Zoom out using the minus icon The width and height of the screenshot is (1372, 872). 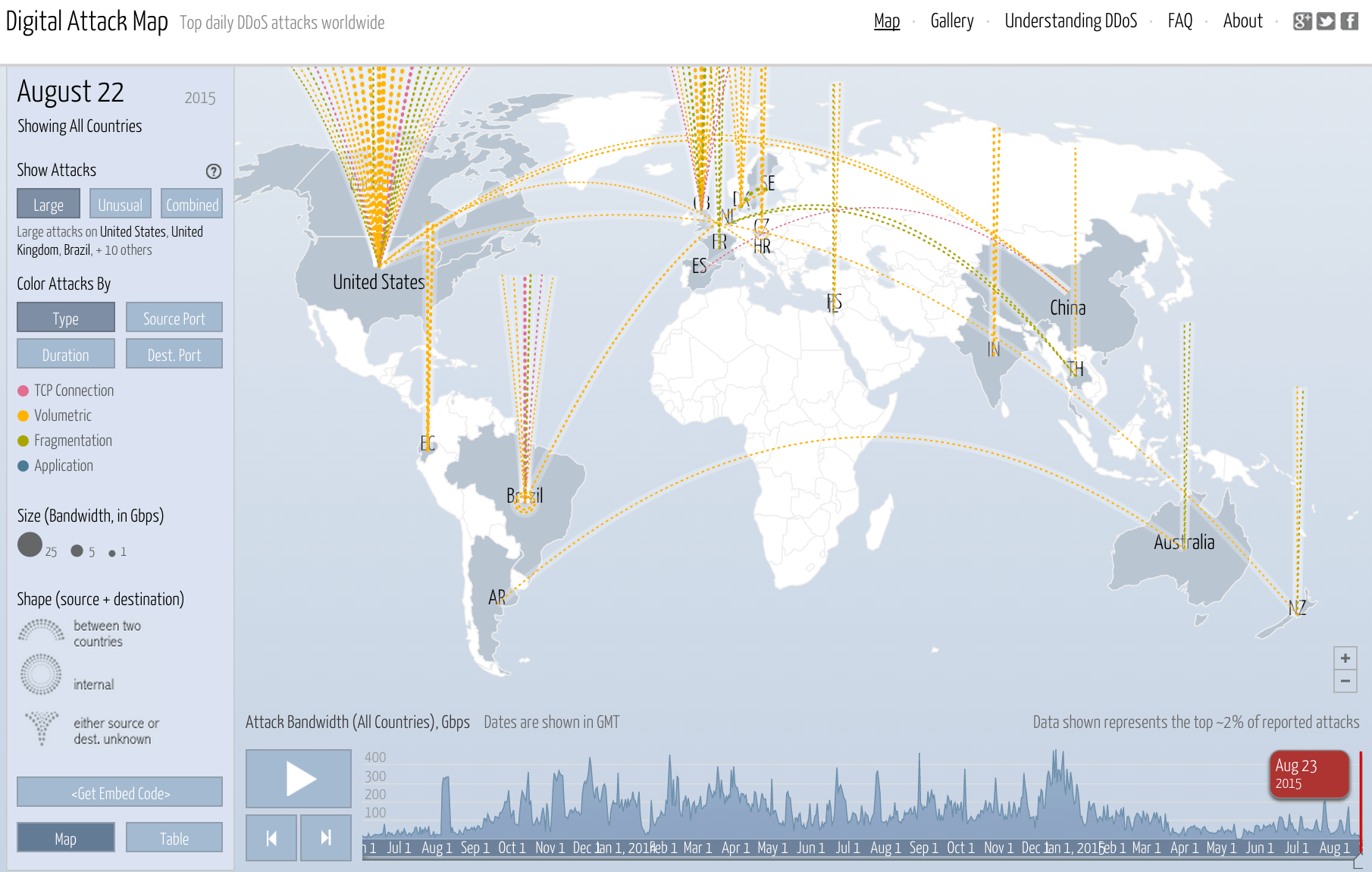1345,682
